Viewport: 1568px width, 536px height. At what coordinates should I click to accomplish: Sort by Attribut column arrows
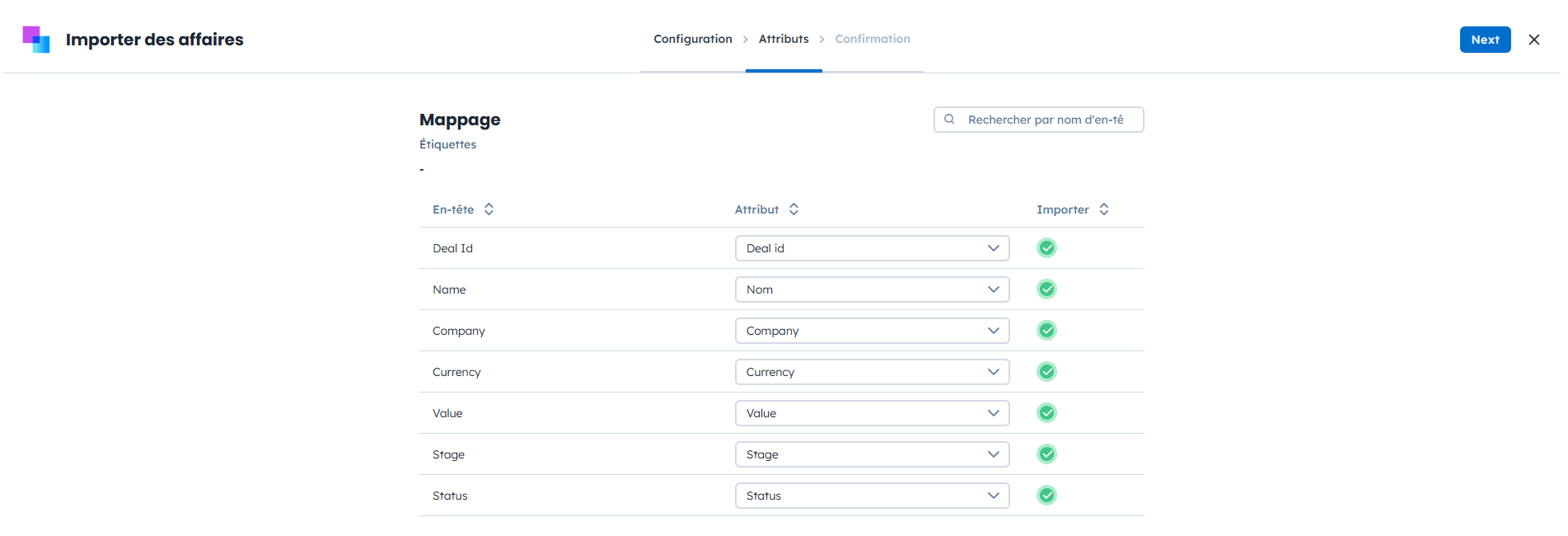click(793, 209)
